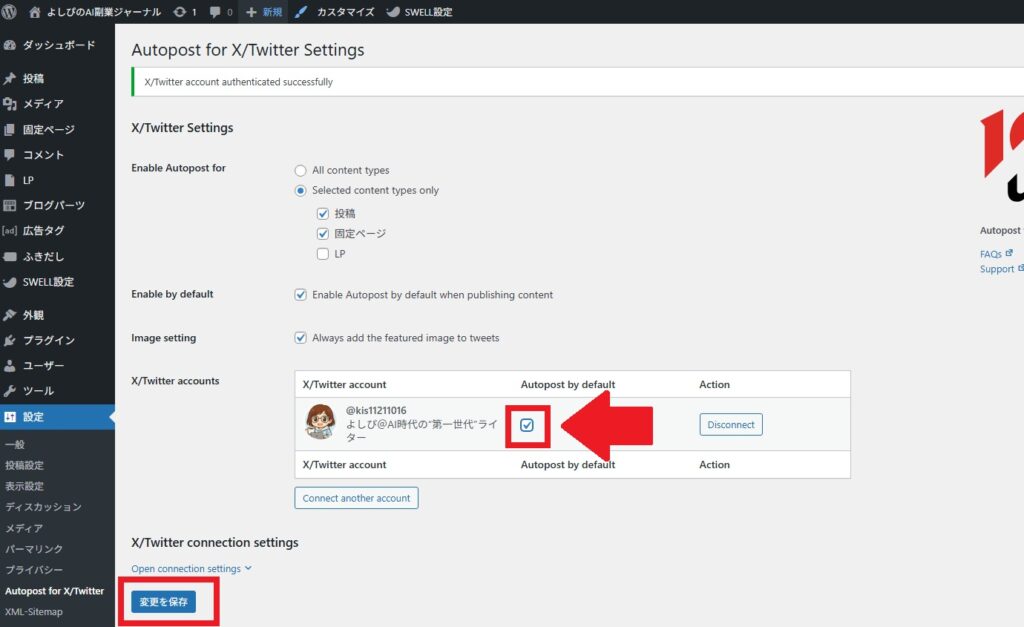Screen dimensions: 1024x627
Task: Click the FAQs external link icon
Action: tap(1009, 253)
